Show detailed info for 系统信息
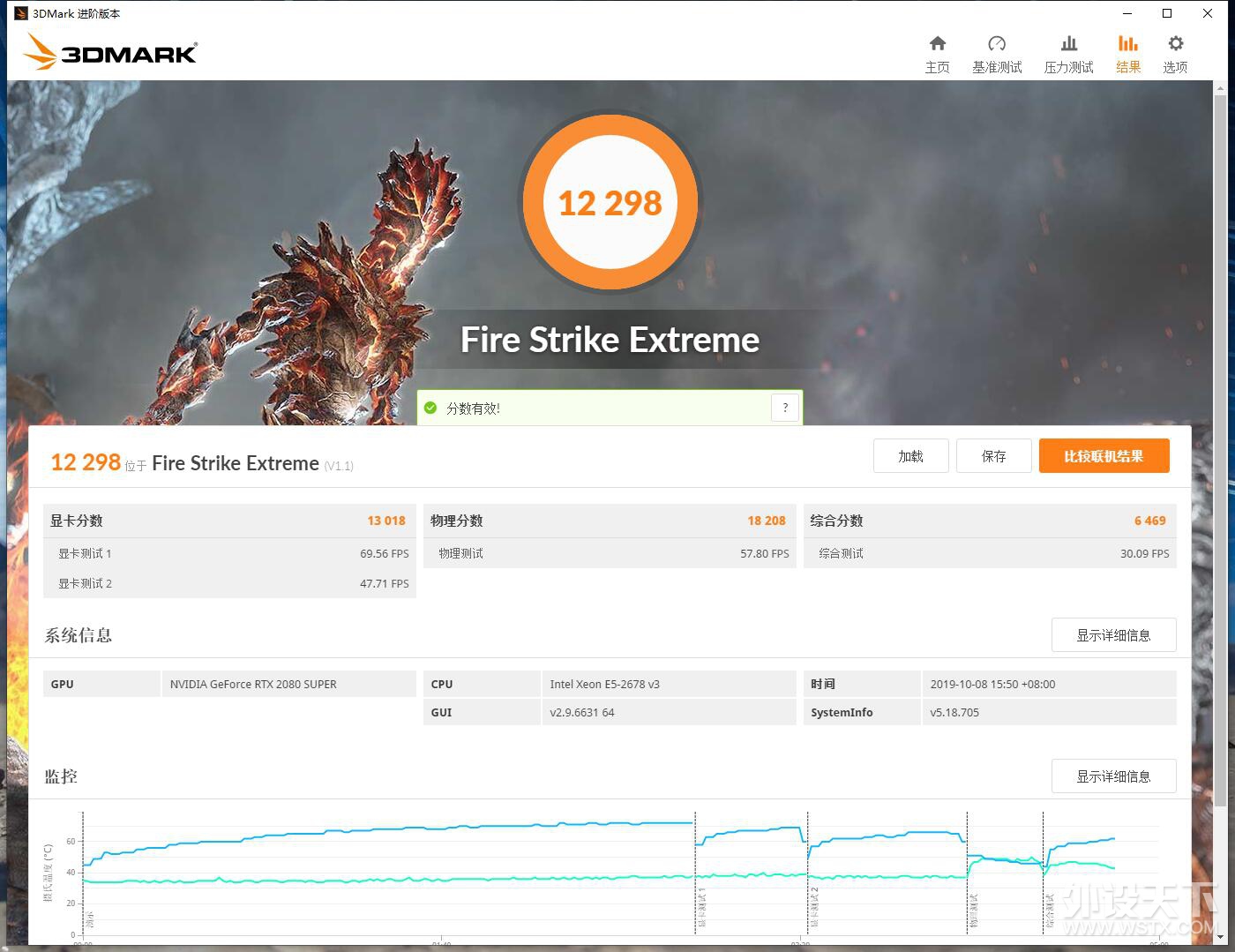The height and width of the screenshot is (952, 1235). tap(1114, 635)
